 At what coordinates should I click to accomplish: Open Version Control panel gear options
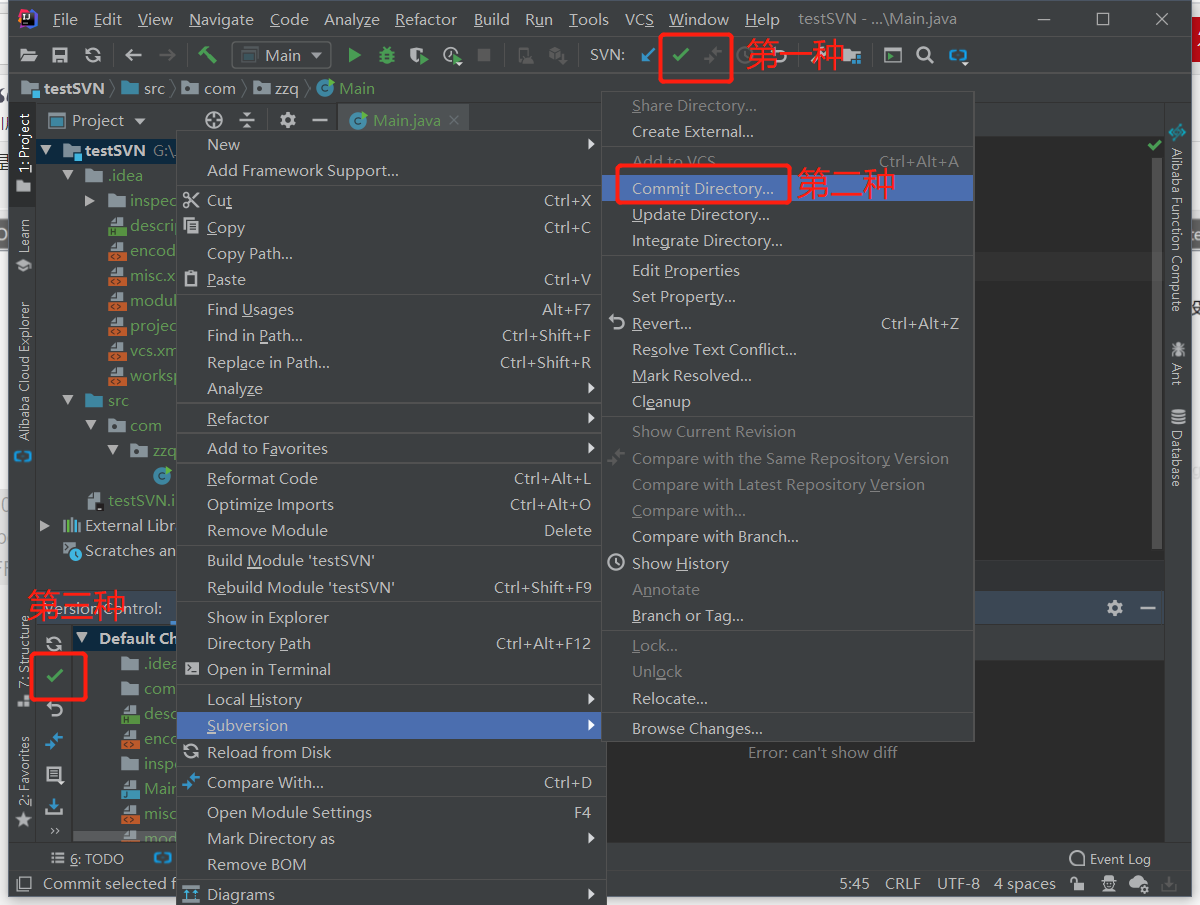1115,608
